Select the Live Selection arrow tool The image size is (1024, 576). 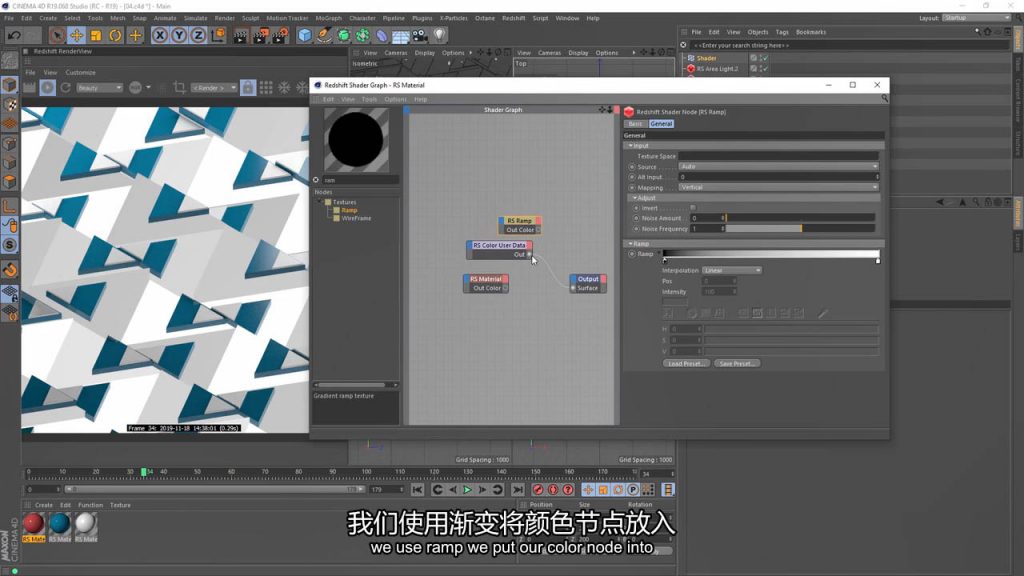[57, 35]
